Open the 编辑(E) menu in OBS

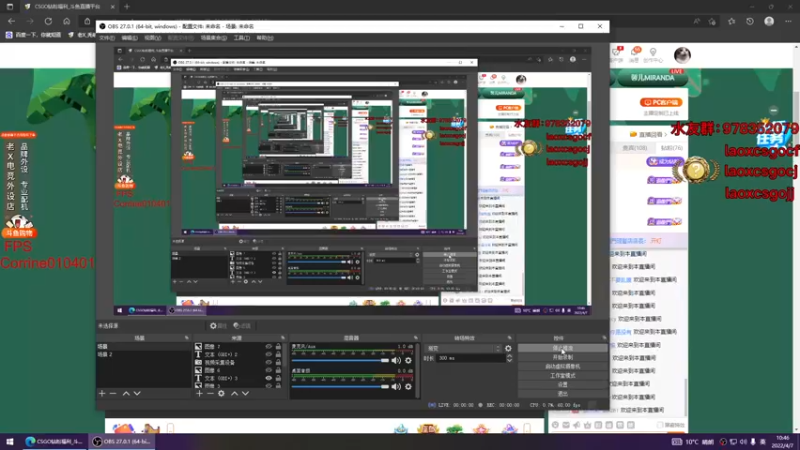coord(129,38)
